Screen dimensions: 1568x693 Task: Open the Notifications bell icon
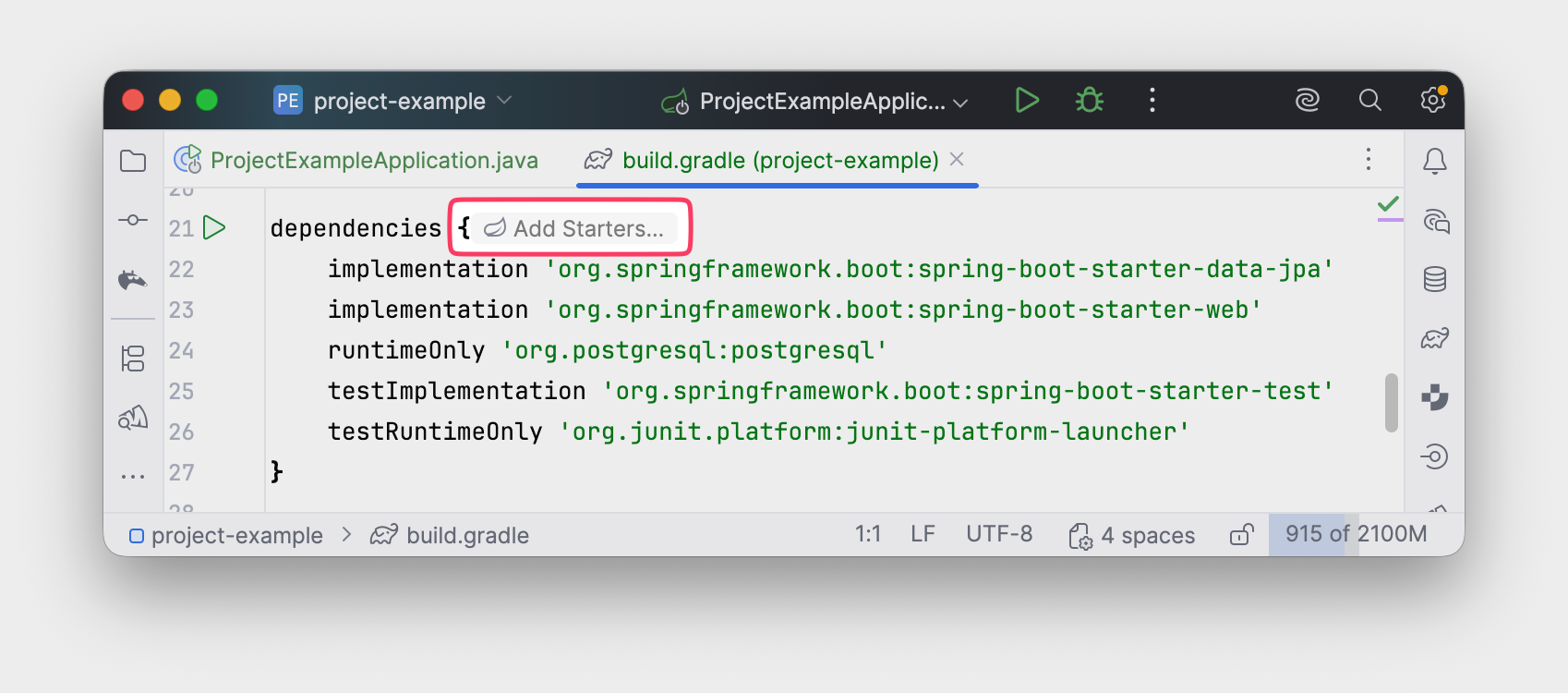(1434, 162)
